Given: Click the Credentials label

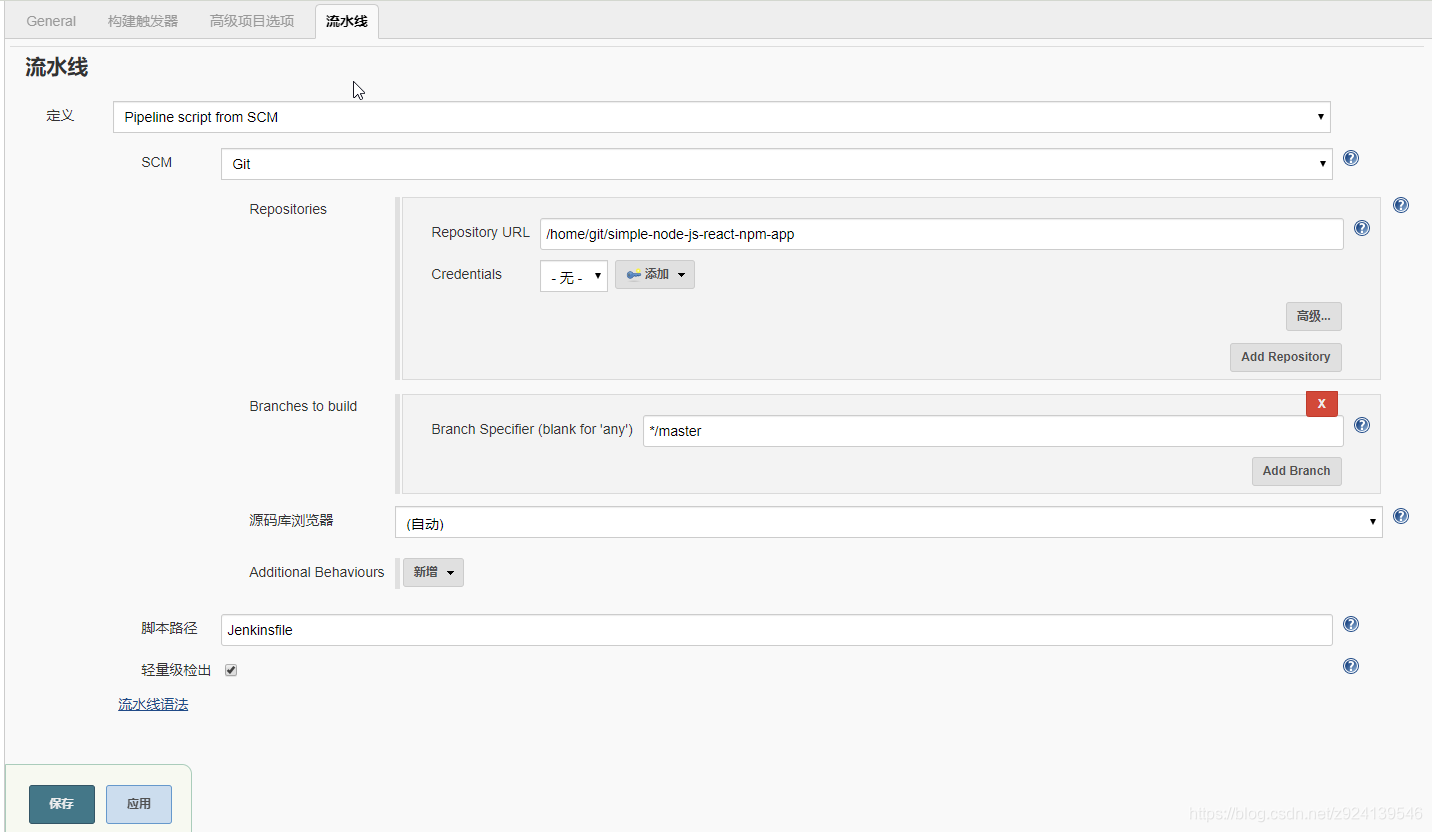Looking at the screenshot, I should pos(467,274).
